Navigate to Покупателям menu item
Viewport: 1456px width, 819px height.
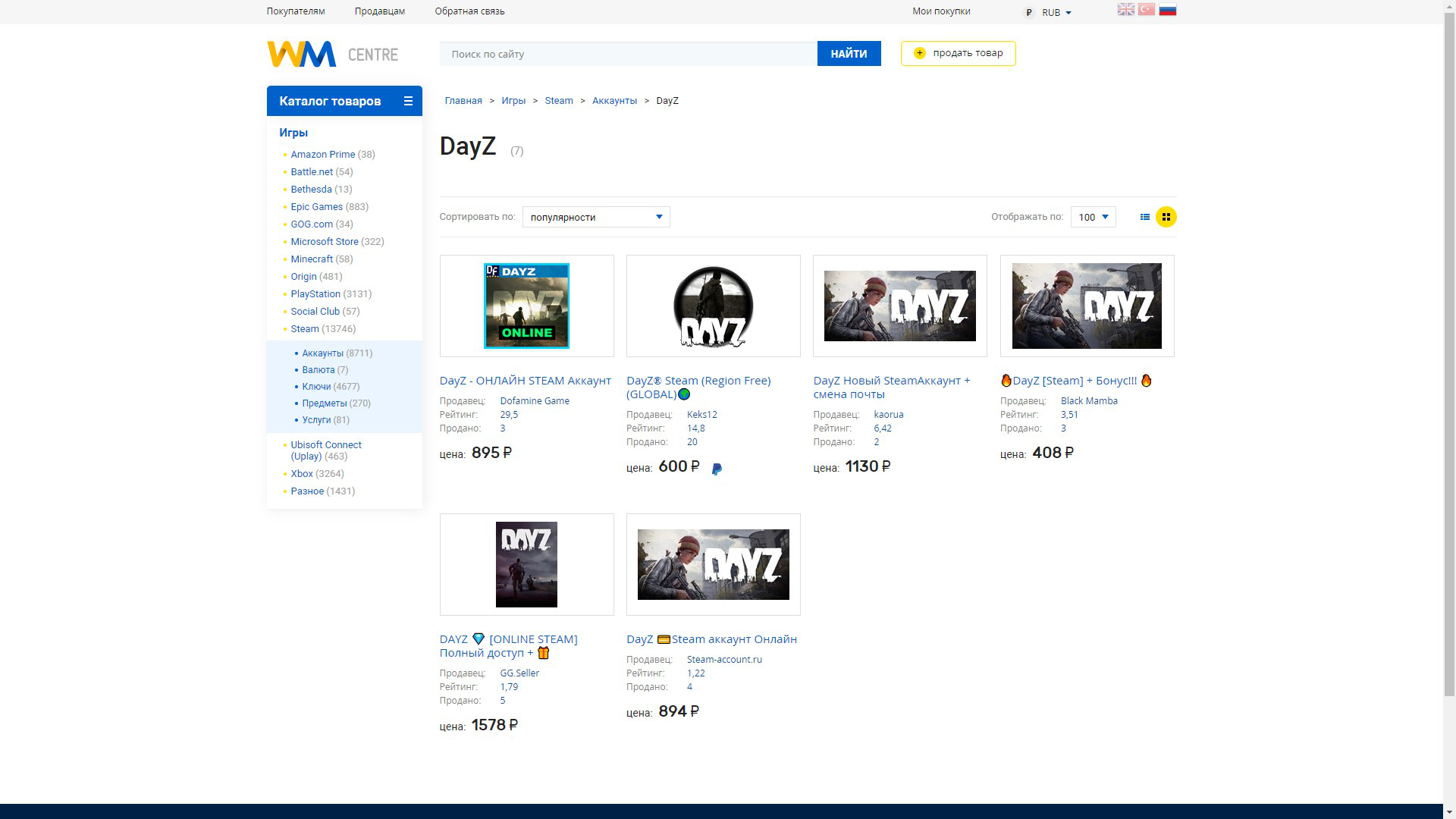click(296, 11)
